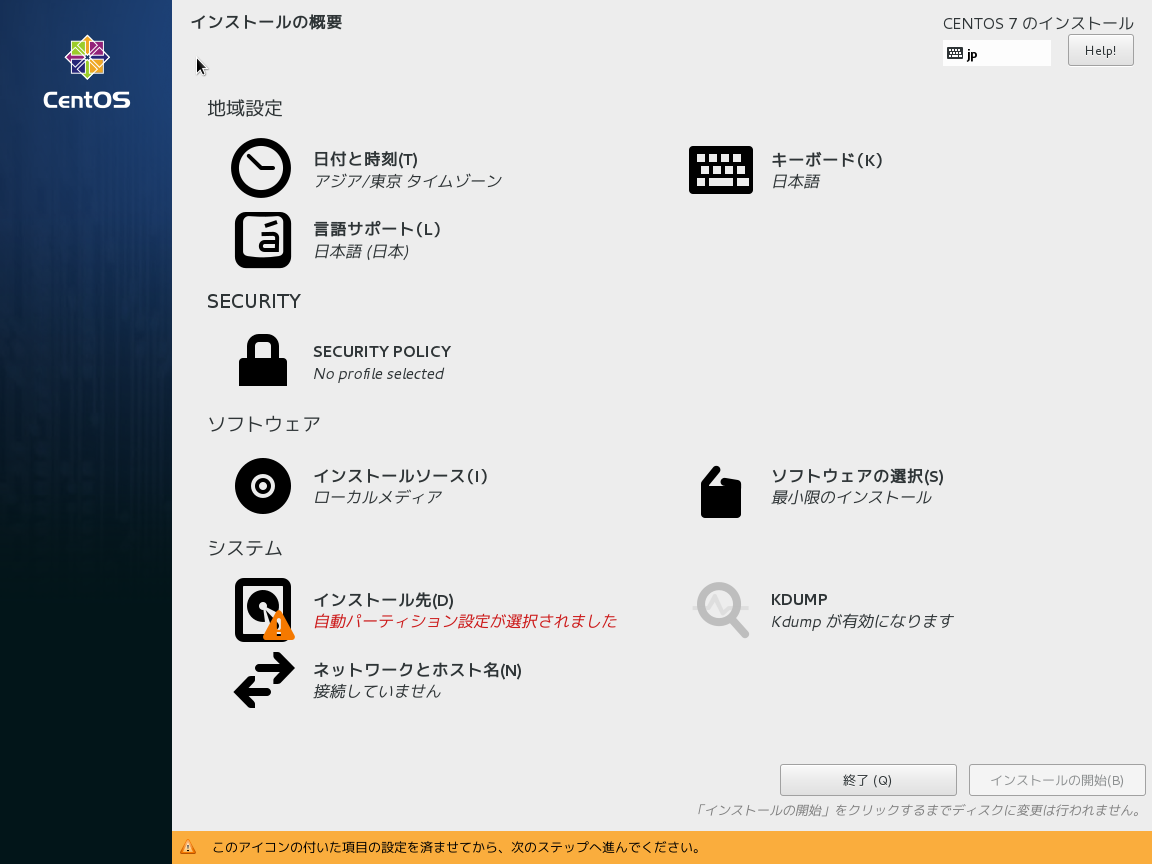Click the disk-change notice under the buttons

[x=918, y=810]
